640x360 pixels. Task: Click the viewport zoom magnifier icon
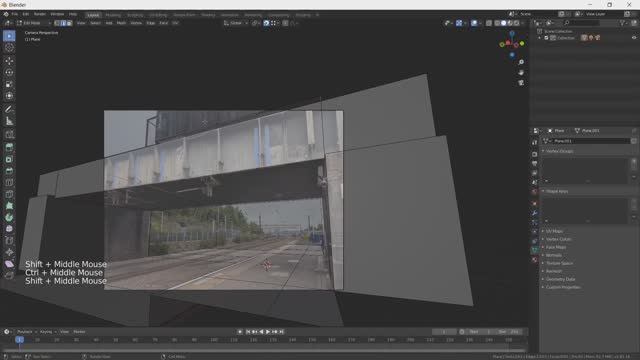(521, 62)
